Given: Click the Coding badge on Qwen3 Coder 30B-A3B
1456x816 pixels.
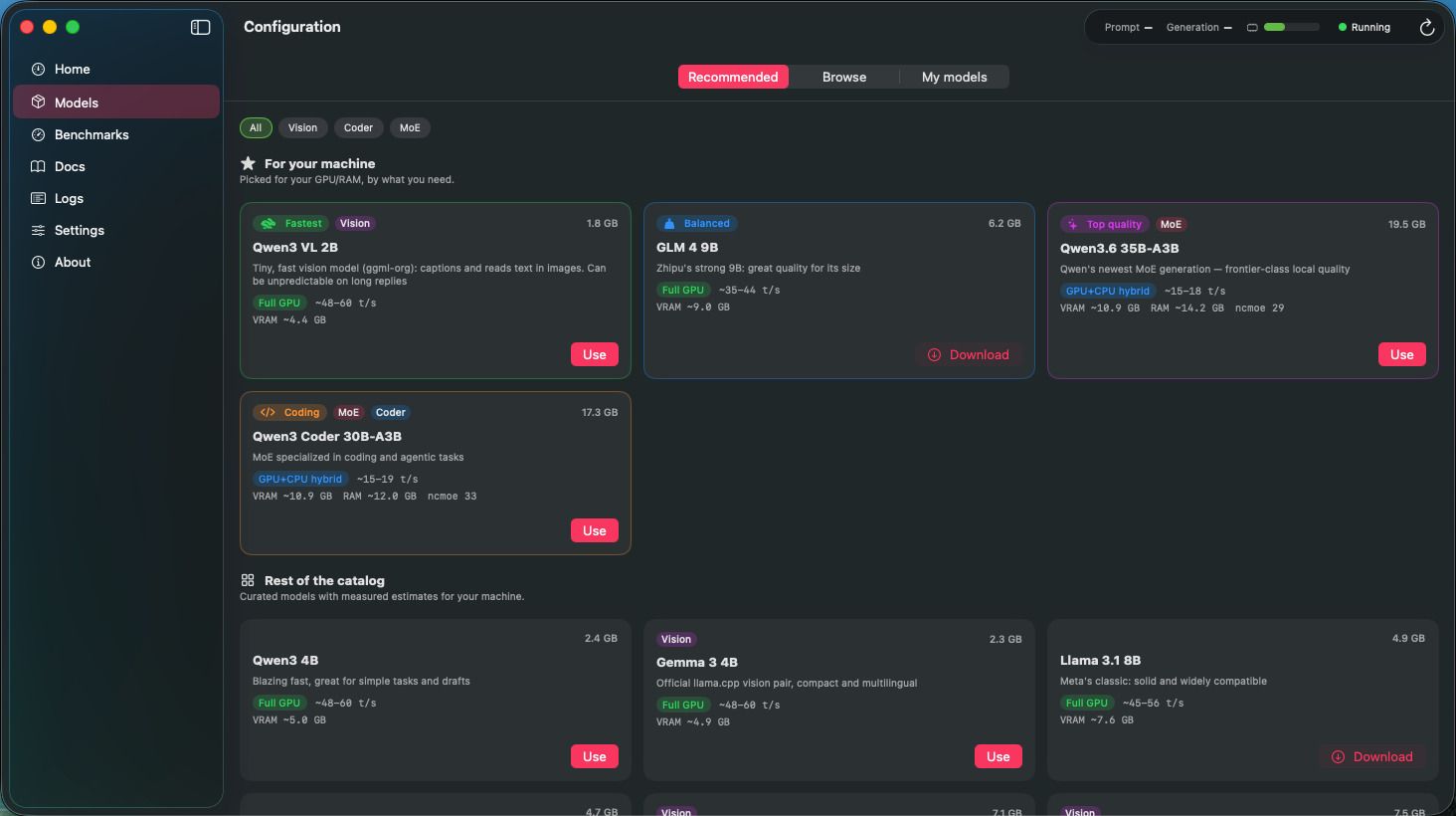Looking at the screenshot, I should pos(290,413).
